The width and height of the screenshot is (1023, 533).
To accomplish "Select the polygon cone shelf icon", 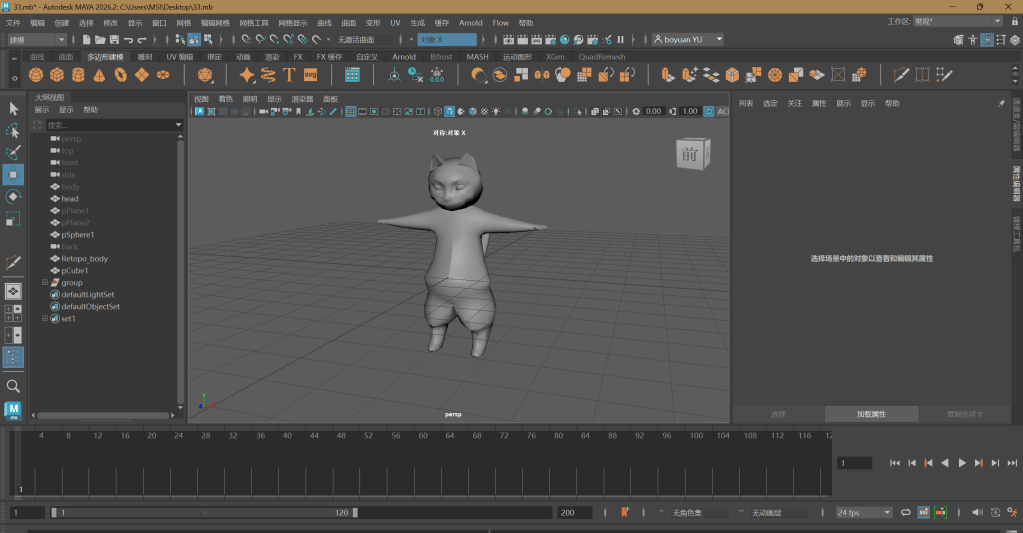I will click(x=99, y=75).
